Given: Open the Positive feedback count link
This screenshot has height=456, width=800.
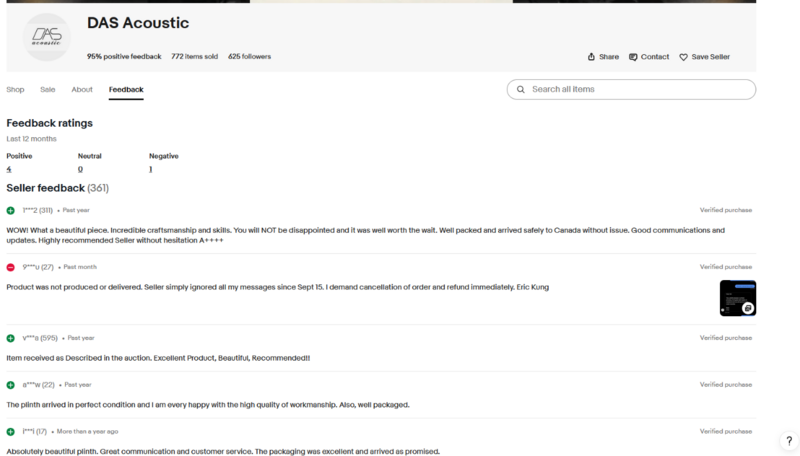Looking at the screenshot, I should click(9, 169).
